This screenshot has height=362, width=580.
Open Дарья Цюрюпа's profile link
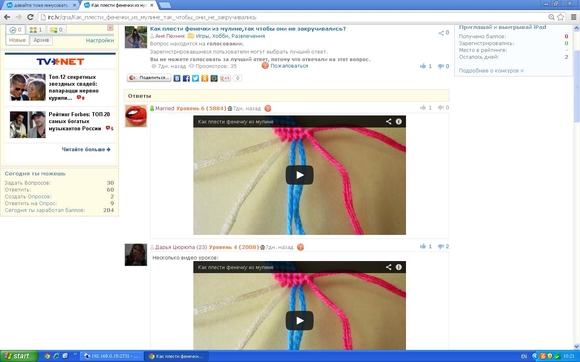pyautogui.click(x=181, y=247)
